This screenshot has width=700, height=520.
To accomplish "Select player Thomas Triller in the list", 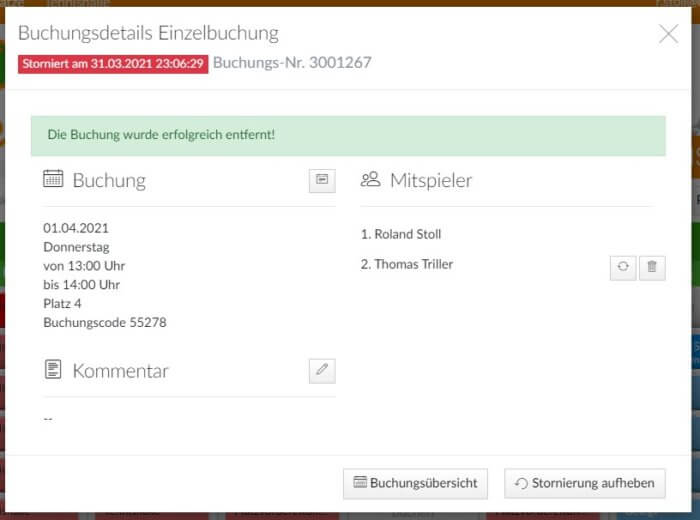I will [407, 264].
